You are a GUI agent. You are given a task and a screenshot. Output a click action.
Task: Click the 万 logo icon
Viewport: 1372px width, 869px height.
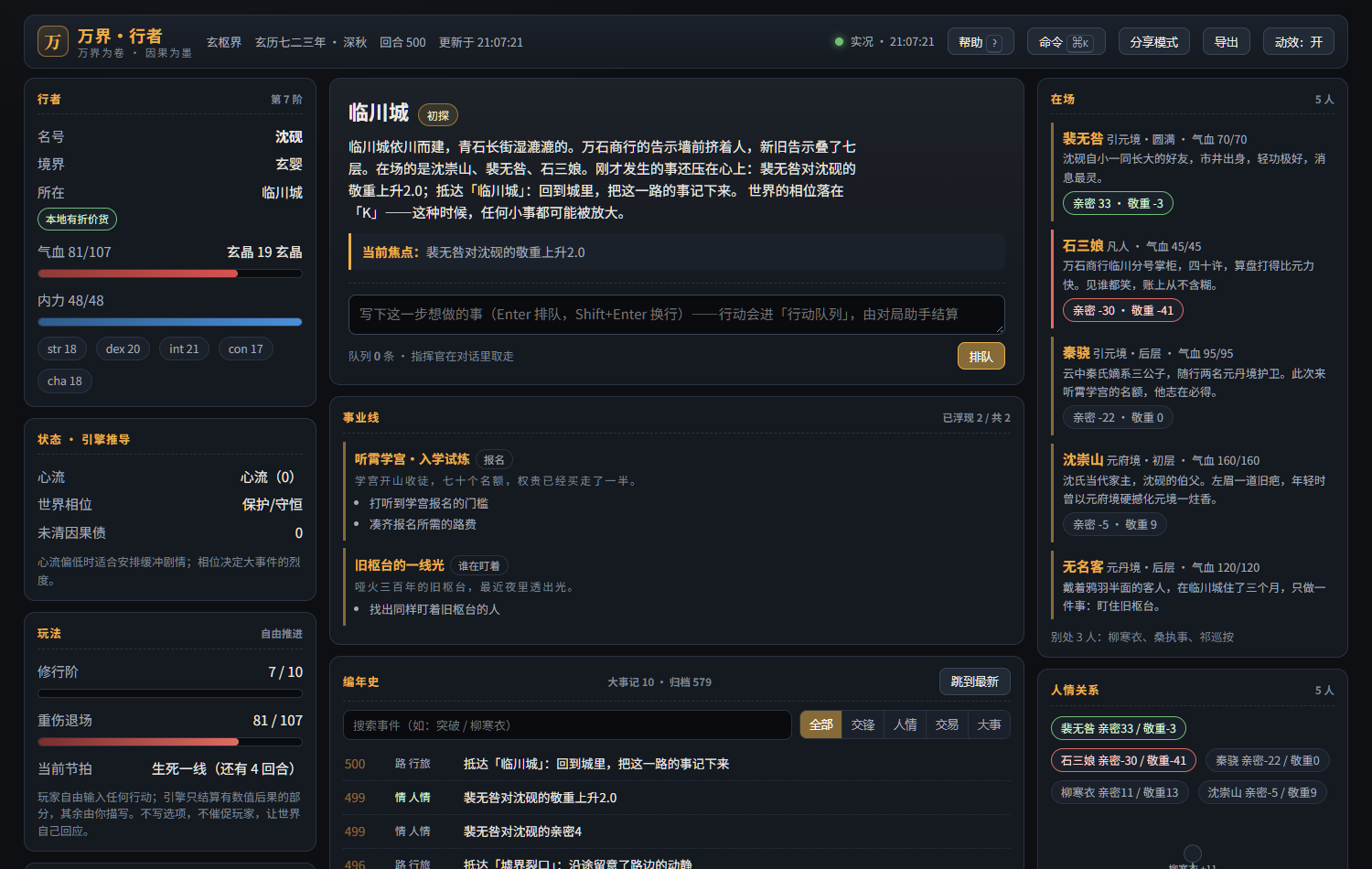[53, 41]
